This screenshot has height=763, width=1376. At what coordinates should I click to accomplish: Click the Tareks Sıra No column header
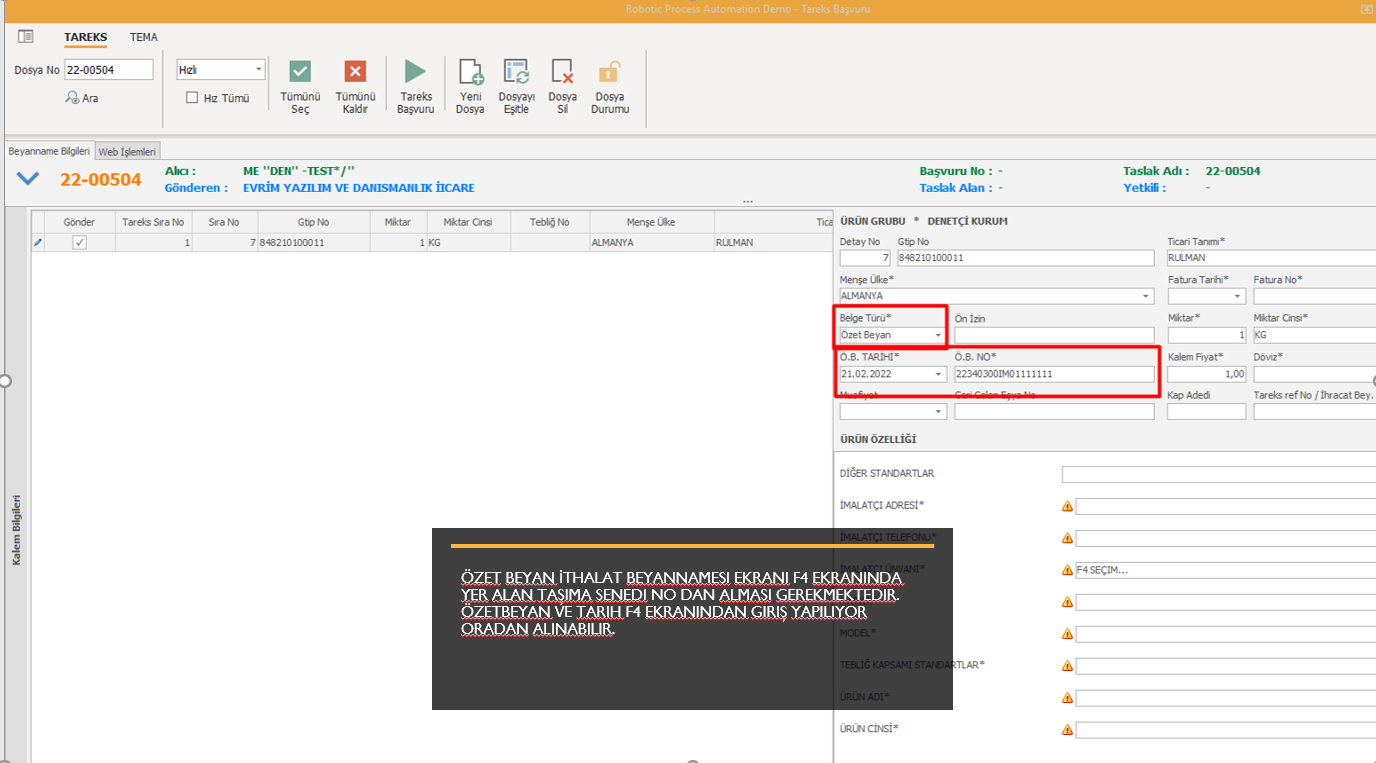click(x=153, y=222)
